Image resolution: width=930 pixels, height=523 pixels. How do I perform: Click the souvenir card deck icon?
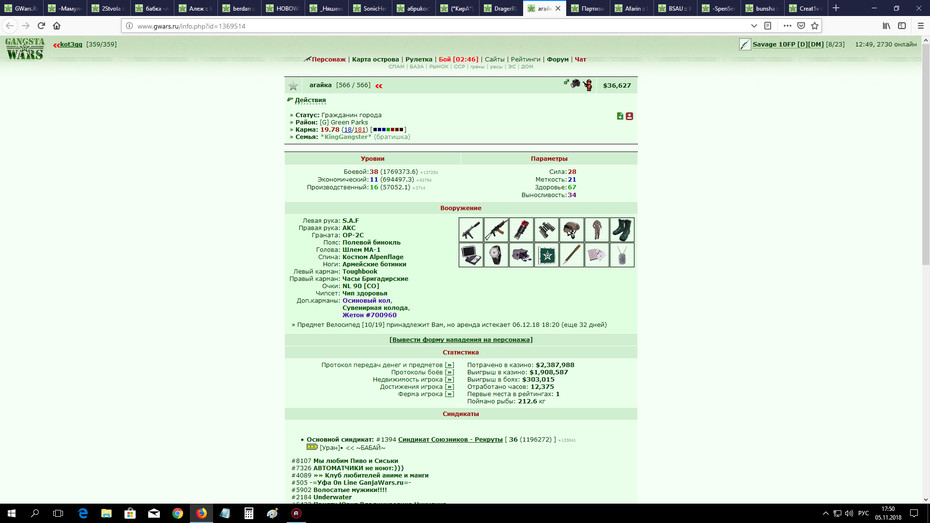(x=597, y=256)
